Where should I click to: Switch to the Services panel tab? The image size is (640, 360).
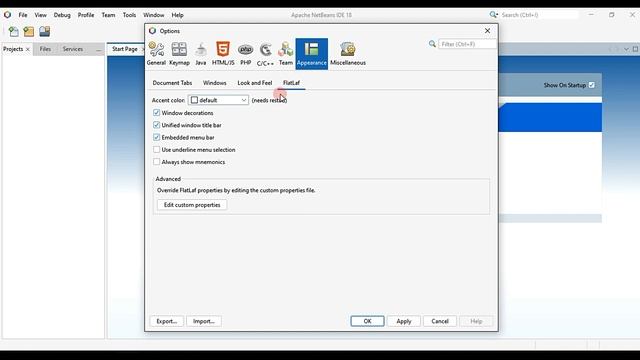(x=73, y=49)
